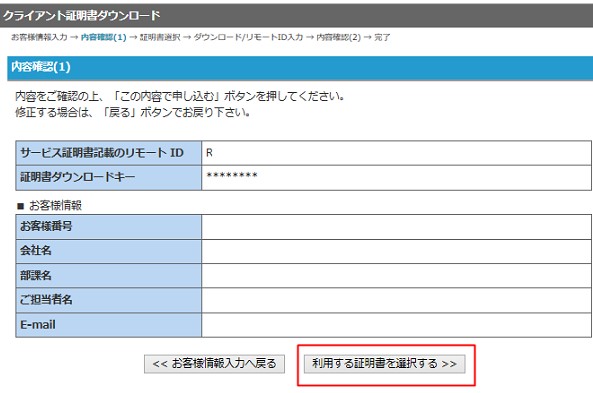Select the ご担当者名 label cell

(109, 300)
